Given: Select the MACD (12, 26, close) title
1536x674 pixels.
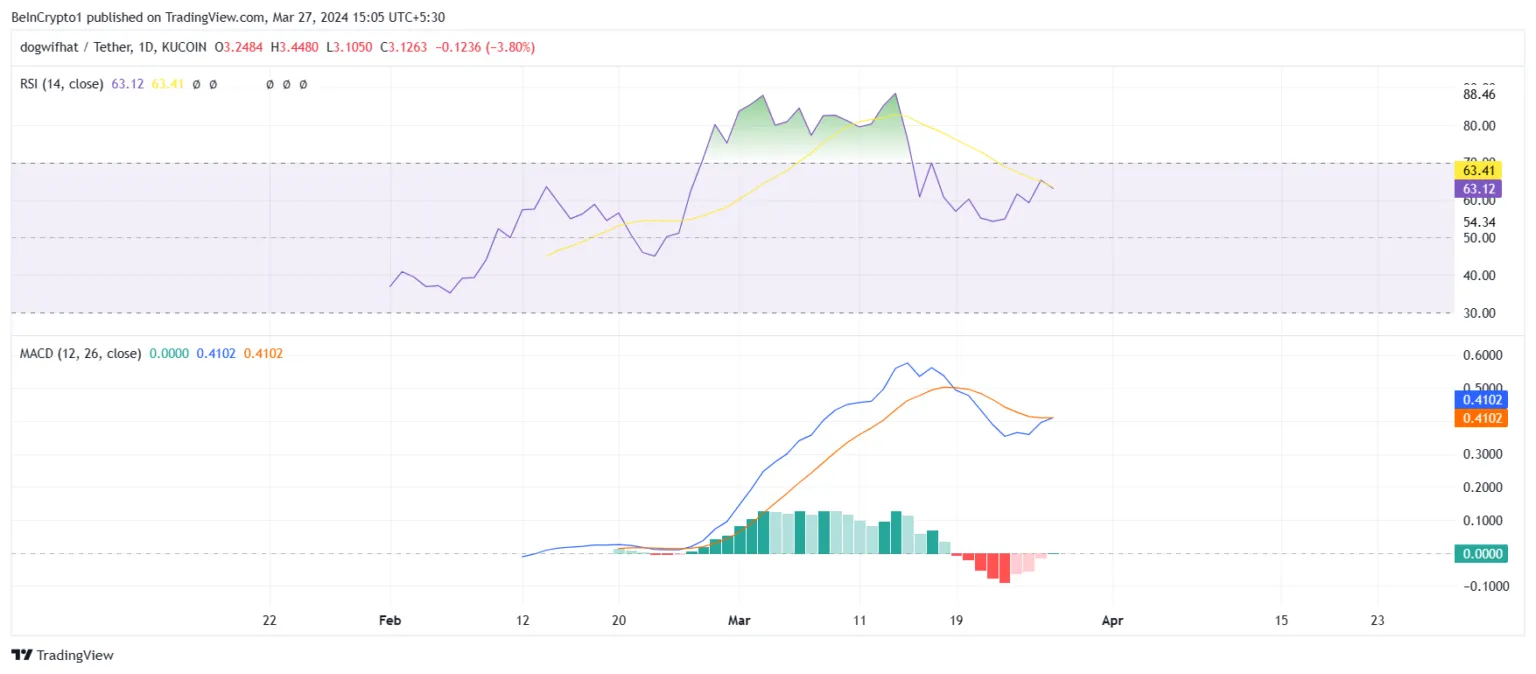Looking at the screenshot, I should point(81,353).
